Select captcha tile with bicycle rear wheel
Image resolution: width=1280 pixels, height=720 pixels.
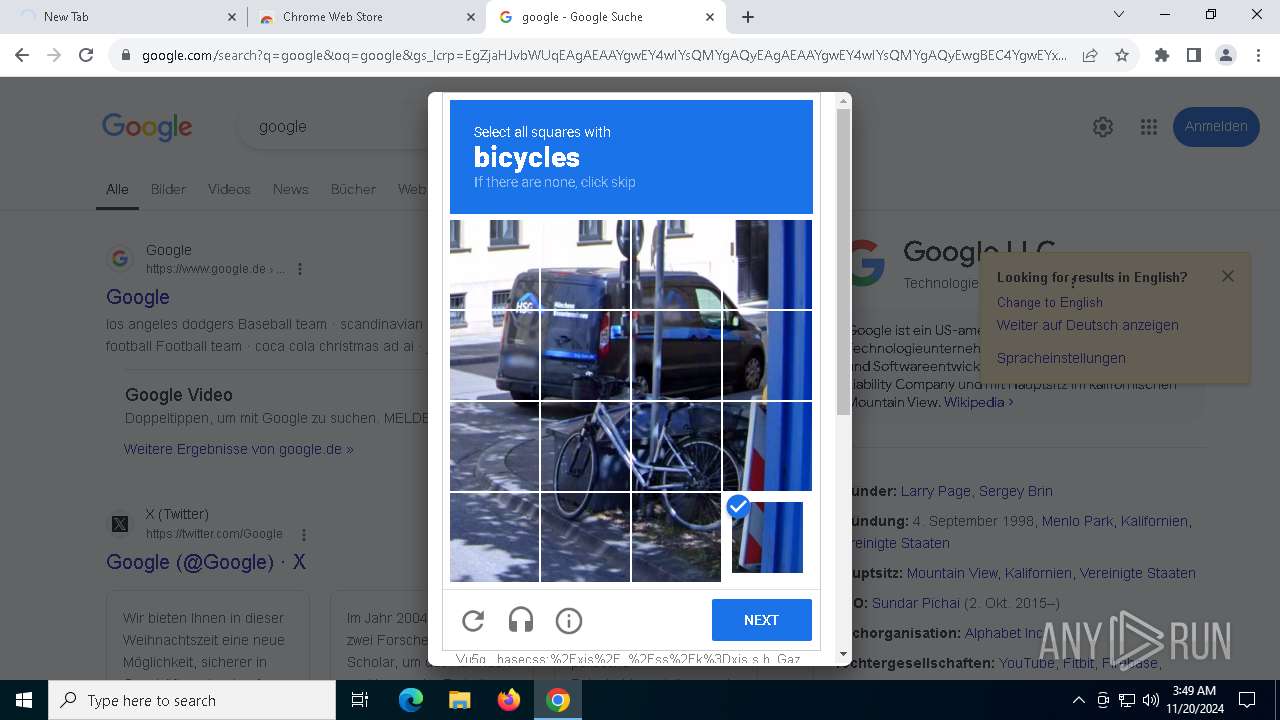pos(676,446)
